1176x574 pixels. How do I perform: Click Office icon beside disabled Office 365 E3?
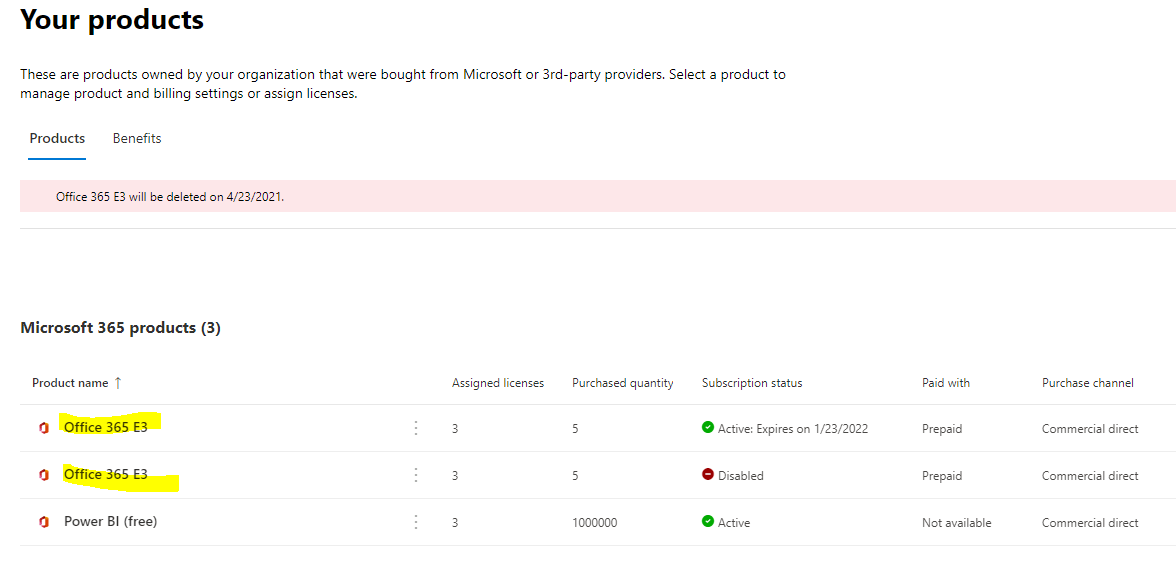43,475
